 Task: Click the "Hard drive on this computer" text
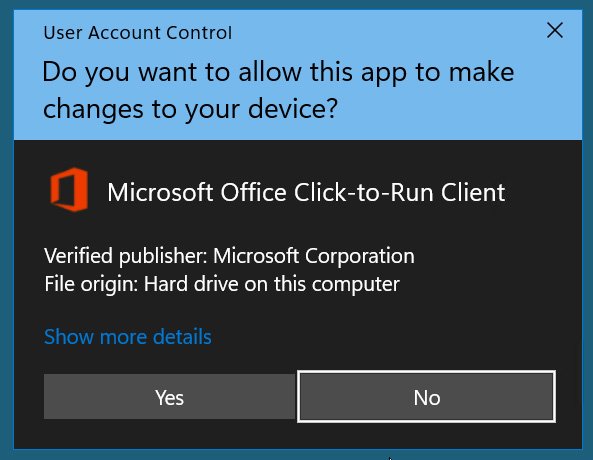click(272, 284)
